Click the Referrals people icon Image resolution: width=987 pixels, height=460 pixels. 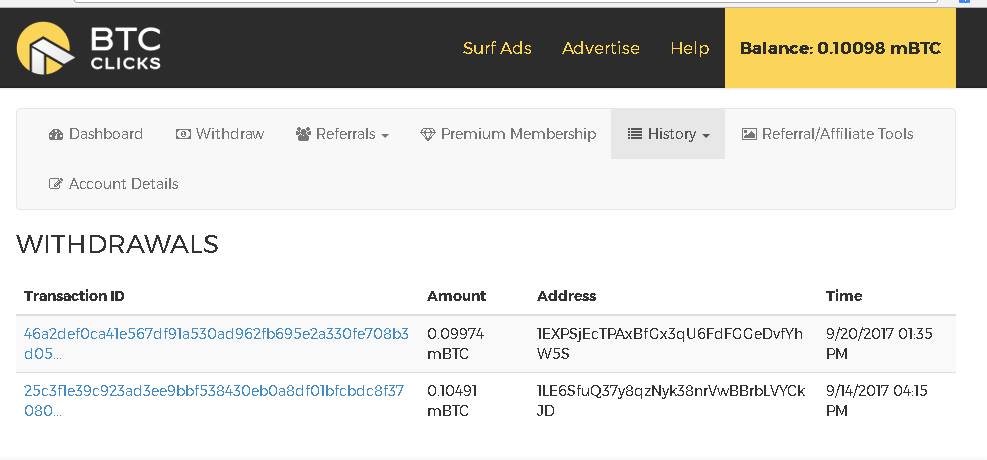coord(303,134)
